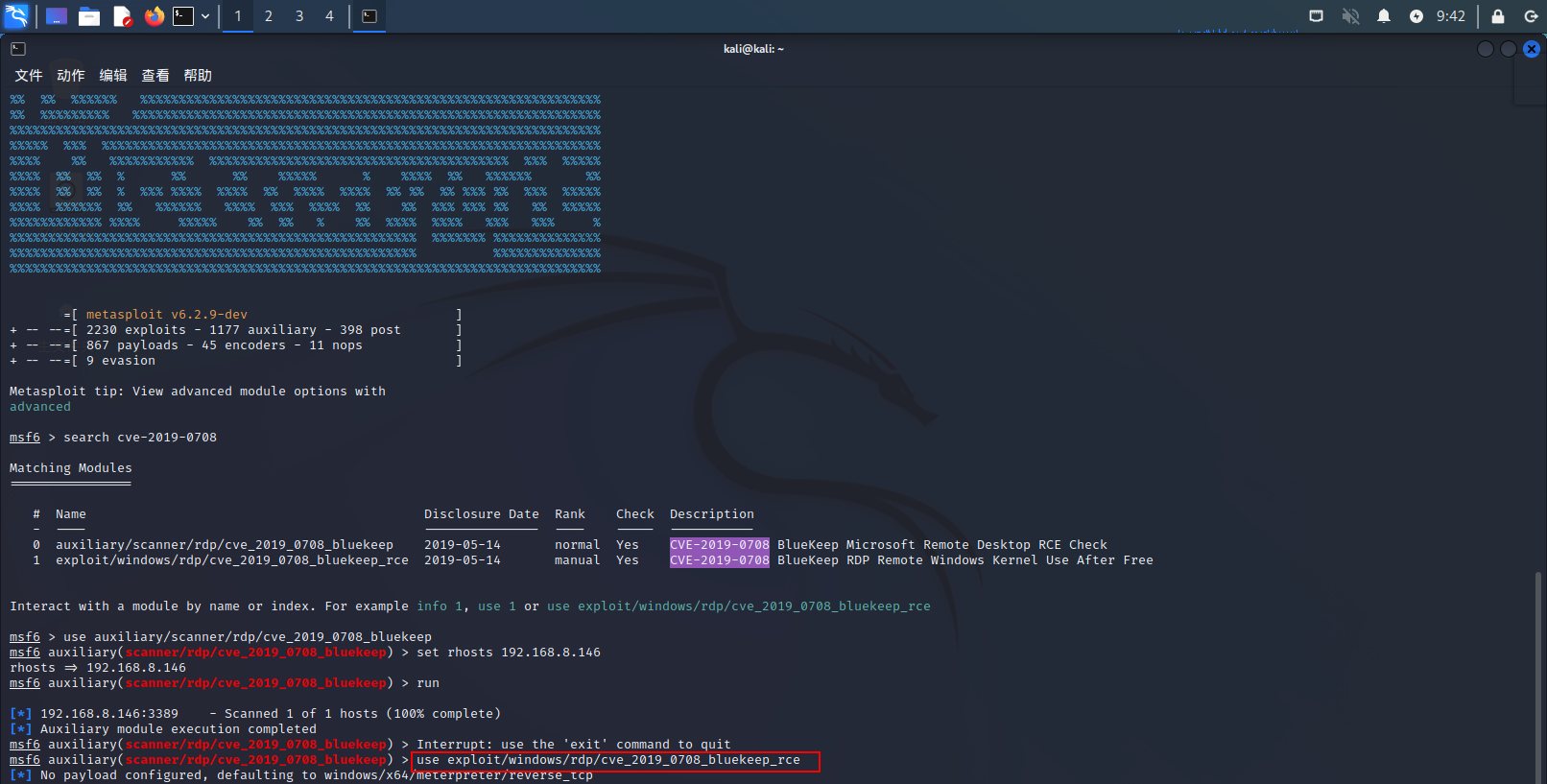Click the line '867 payloads - 45 encoders - 11 nops'
Viewport: 1547px width, 784px height.
coord(225,345)
